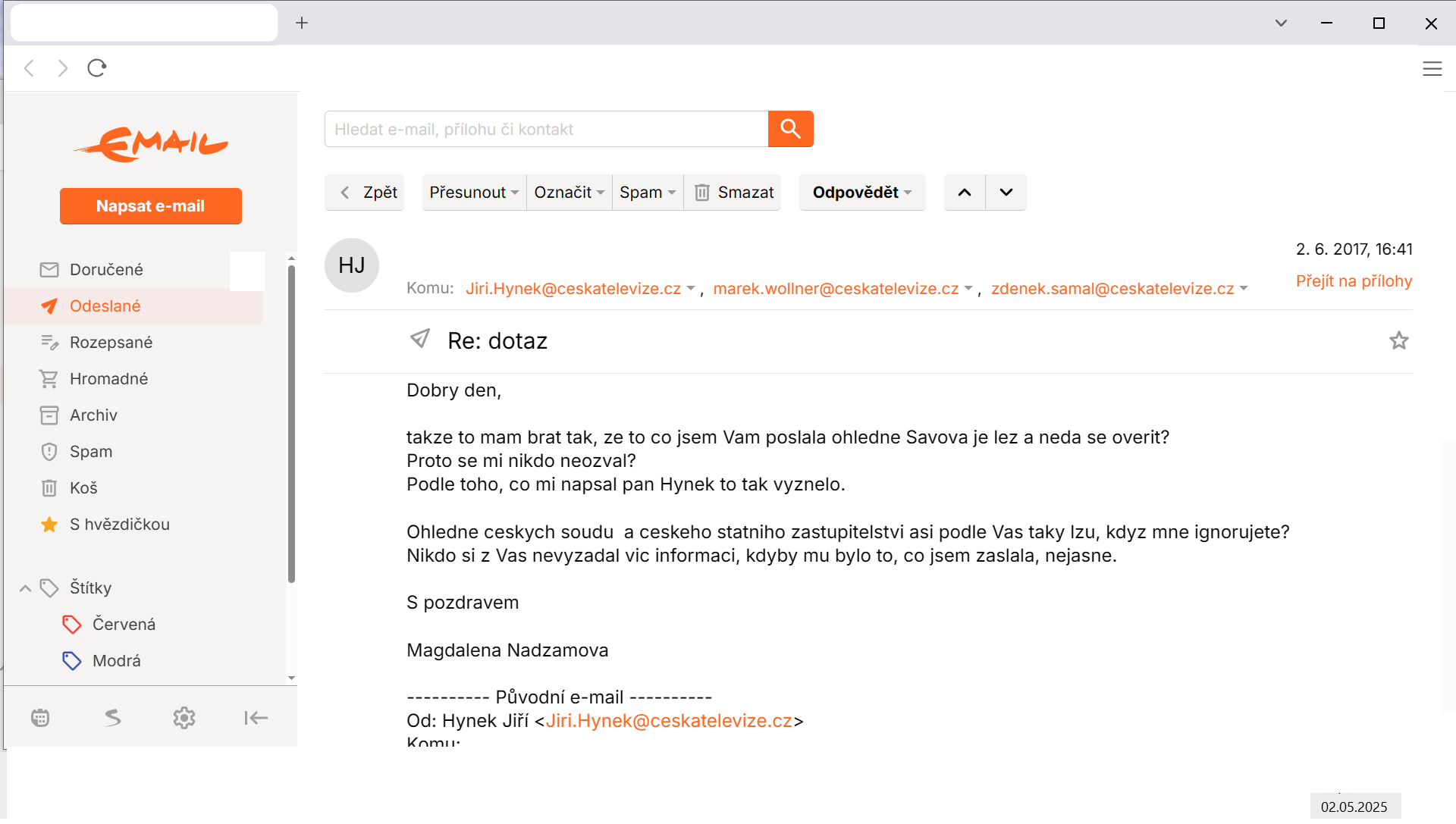The width and height of the screenshot is (1456, 824).
Task: Click the Seznam S icon in the sidebar footer
Action: 112,717
